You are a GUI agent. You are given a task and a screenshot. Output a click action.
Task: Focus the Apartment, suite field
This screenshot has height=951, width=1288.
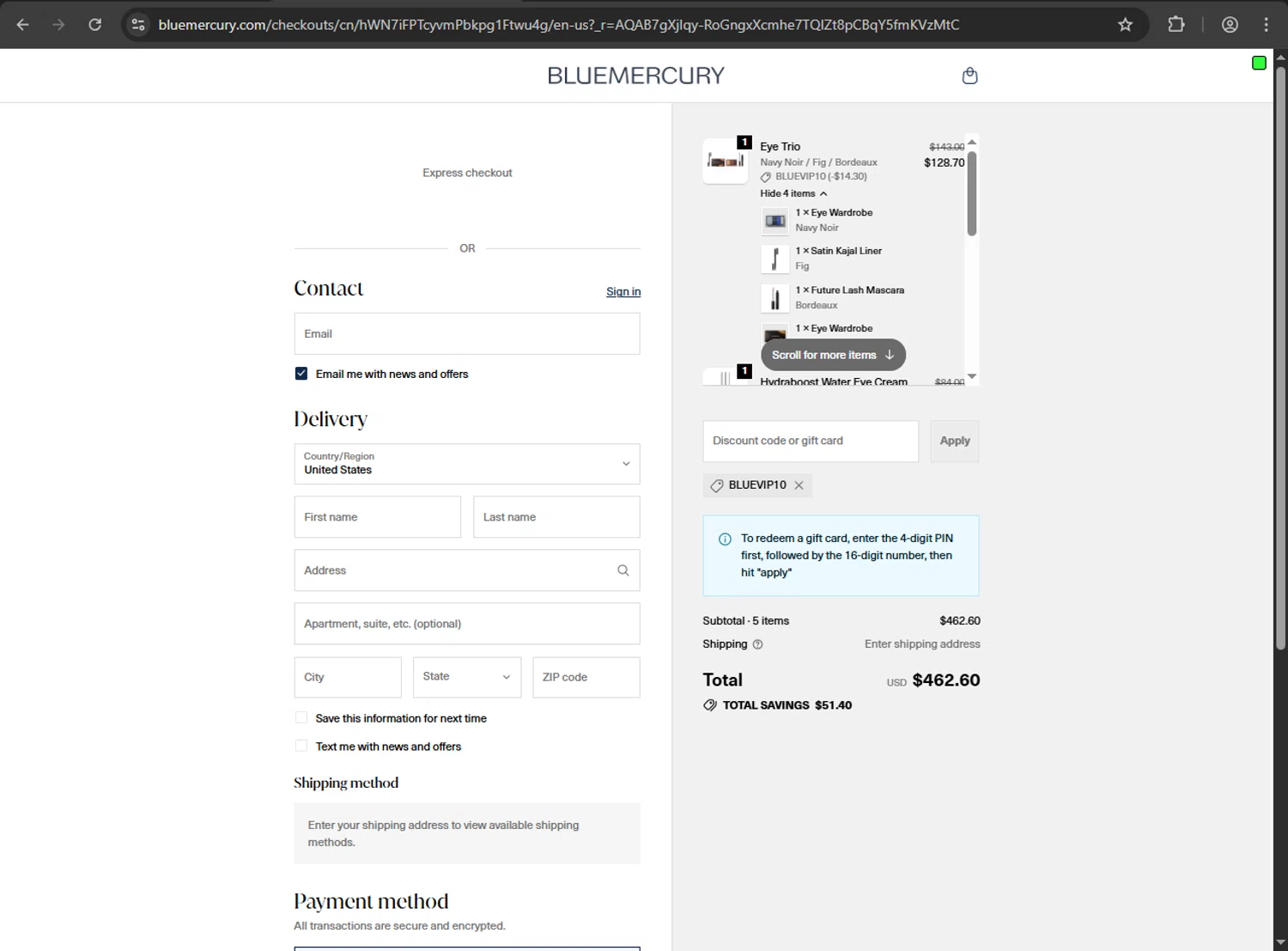467,624
